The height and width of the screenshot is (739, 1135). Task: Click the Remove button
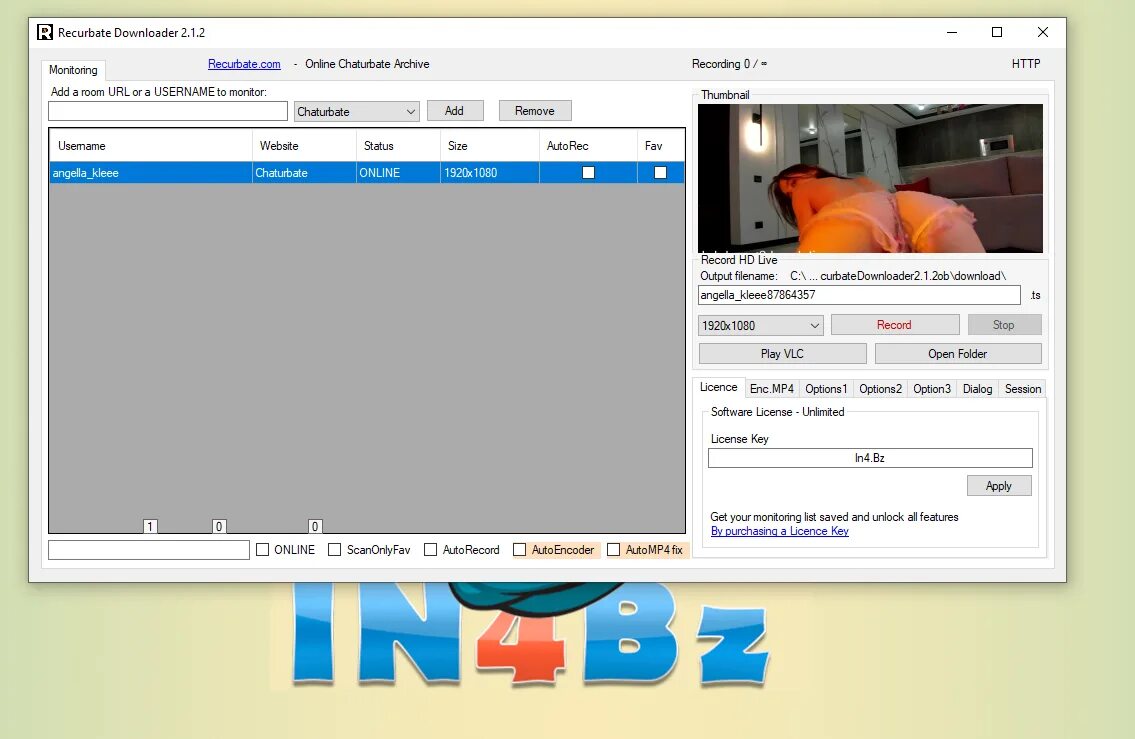coord(535,111)
